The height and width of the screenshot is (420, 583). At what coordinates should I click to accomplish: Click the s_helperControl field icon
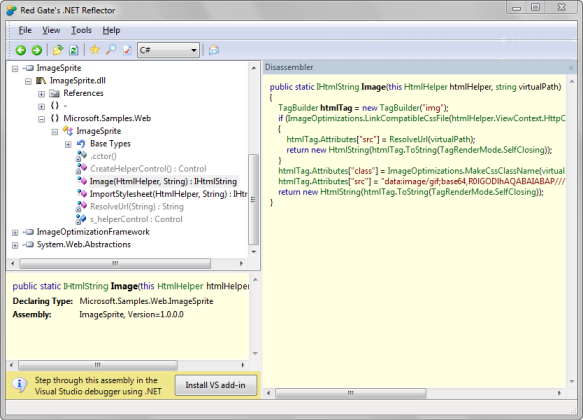(x=81, y=219)
